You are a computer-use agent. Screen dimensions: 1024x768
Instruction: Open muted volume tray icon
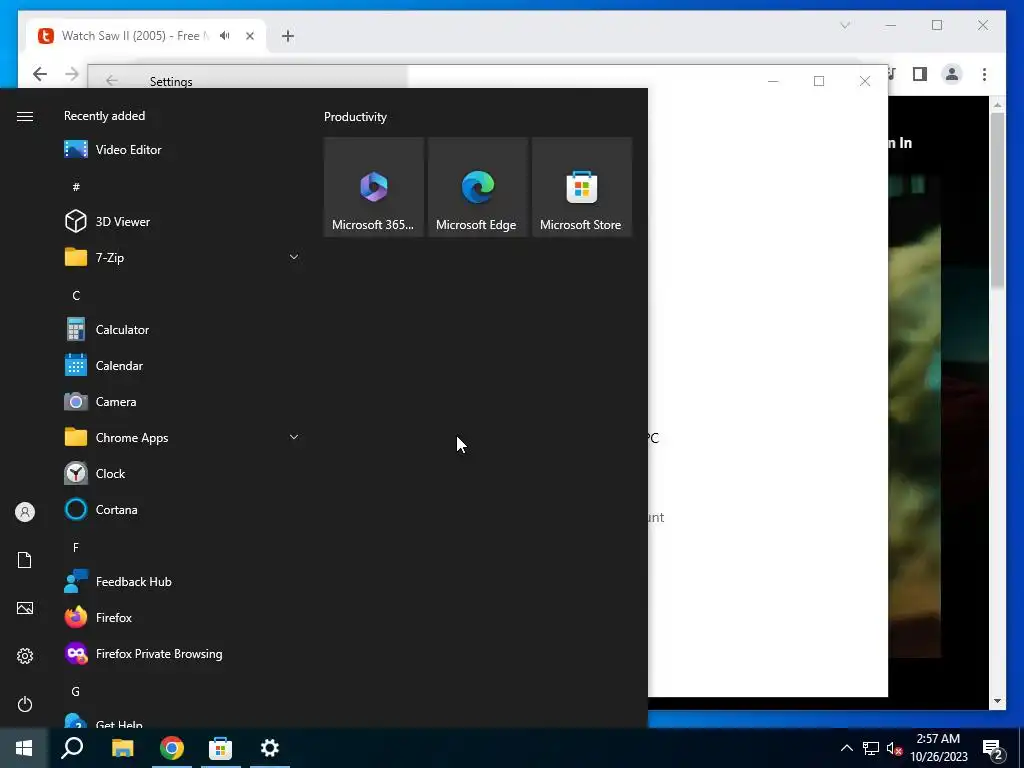[x=894, y=748]
